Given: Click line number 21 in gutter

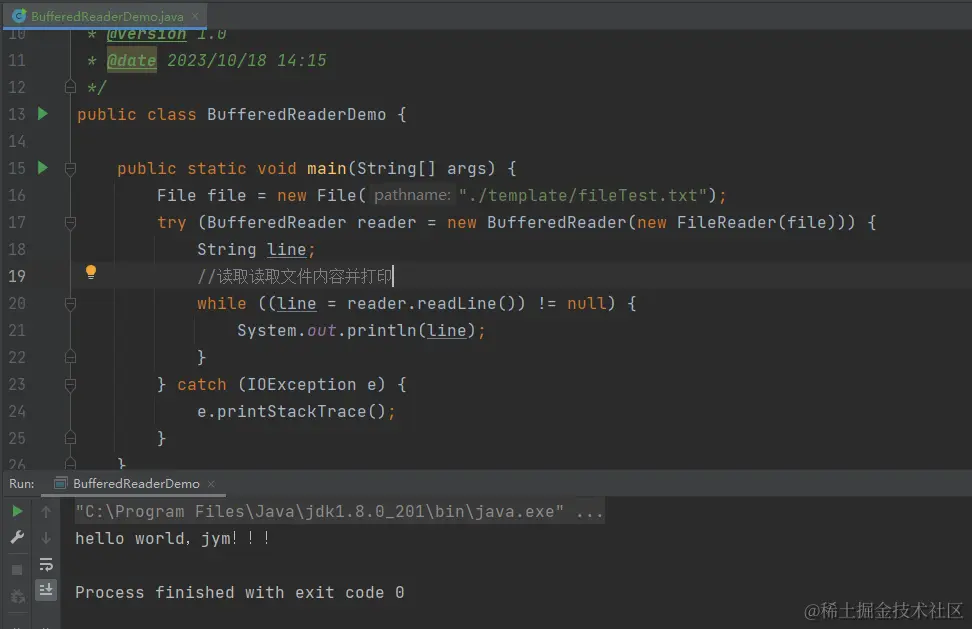Looking at the screenshot, I should tap(17, 330).
